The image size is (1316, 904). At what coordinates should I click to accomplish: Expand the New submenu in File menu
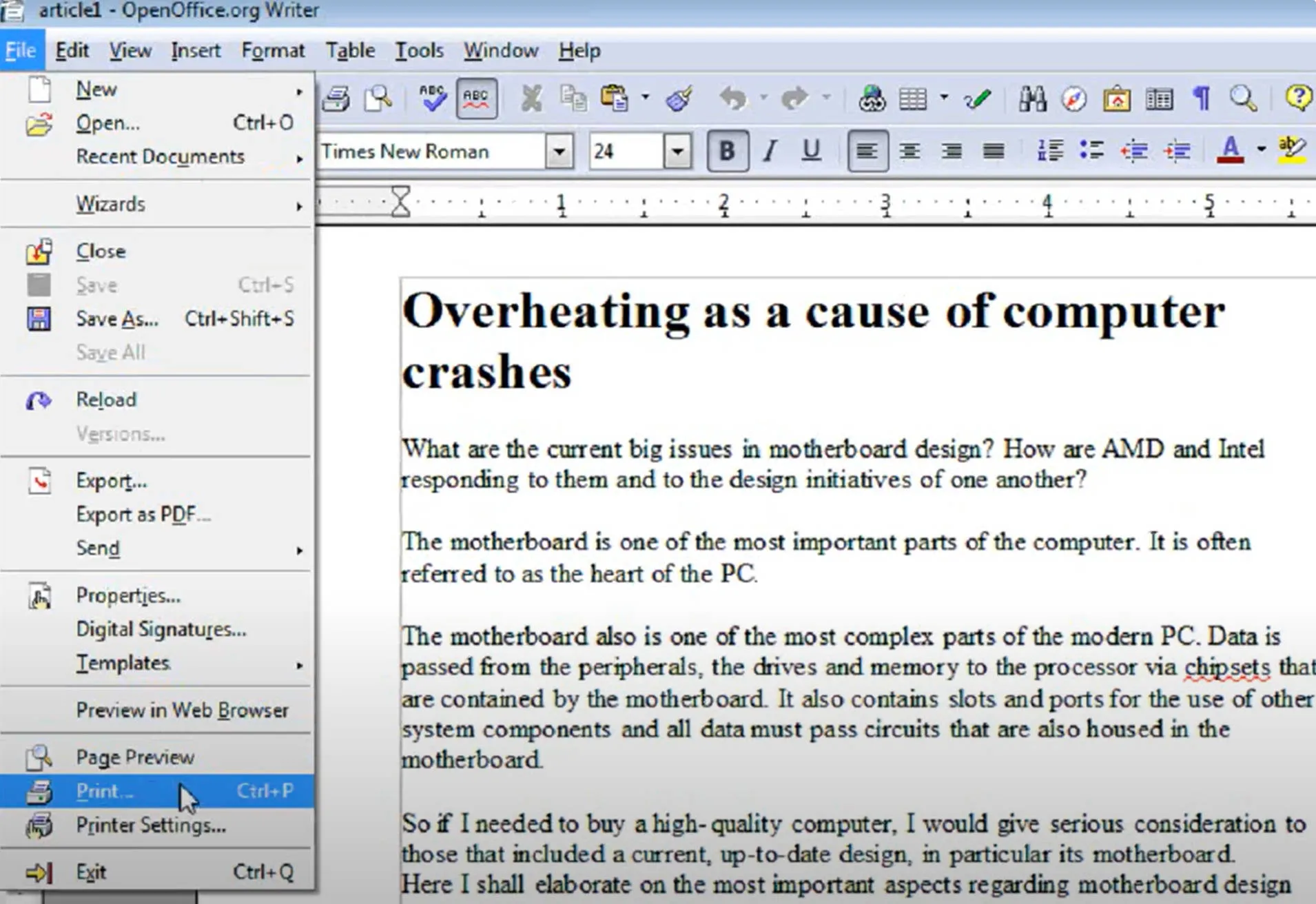tap(157, 90)
